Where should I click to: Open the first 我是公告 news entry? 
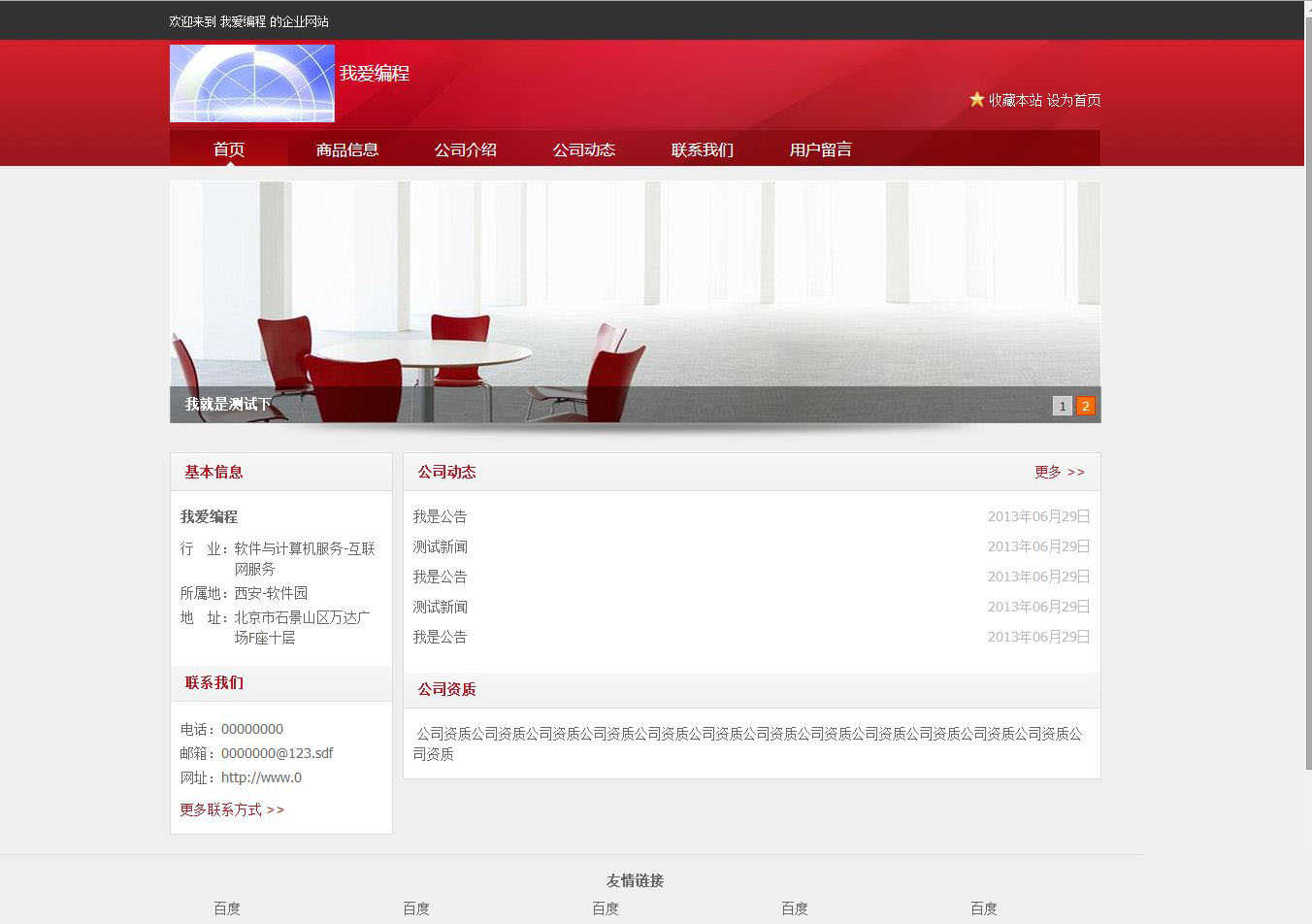pyautogui.click(x=440, y=516)
